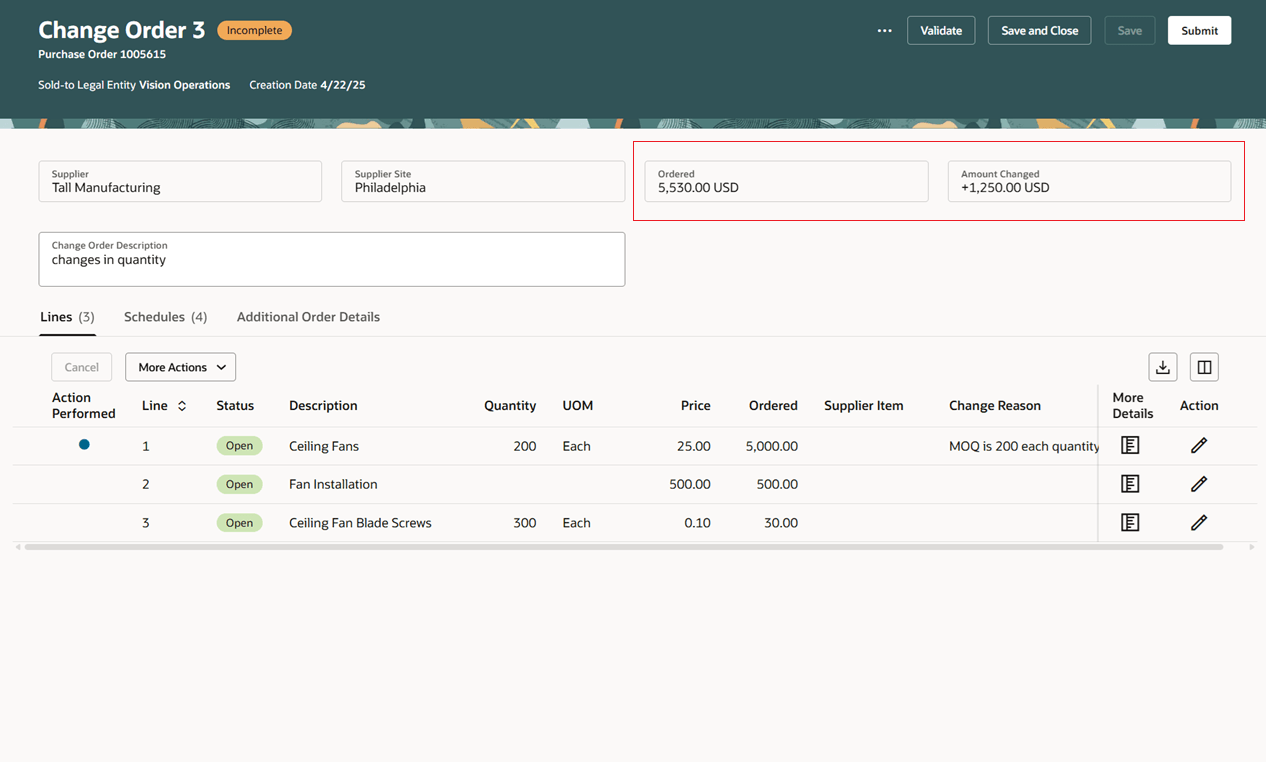Edit line 3 using its pencil control

pyautogui.click(x=1198, y=522)
